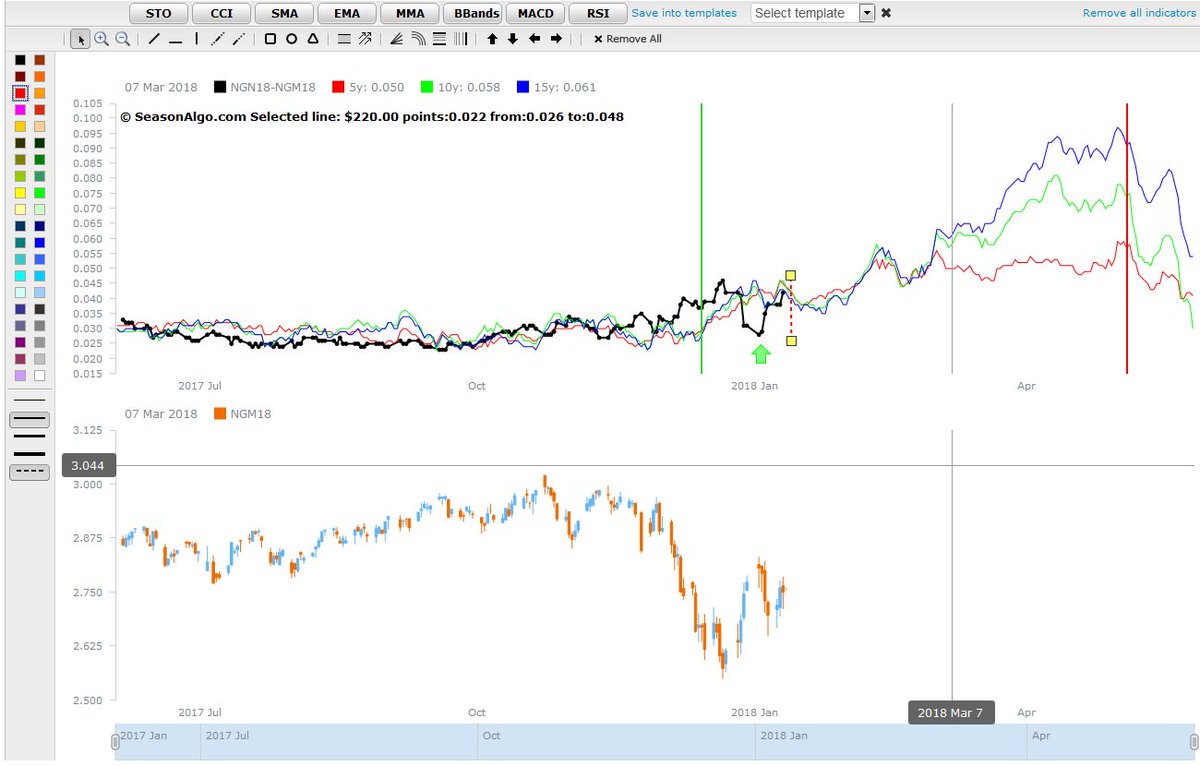1200x766 pixels.
Task: Select the dashed line style option
Action: pos(29,471)
